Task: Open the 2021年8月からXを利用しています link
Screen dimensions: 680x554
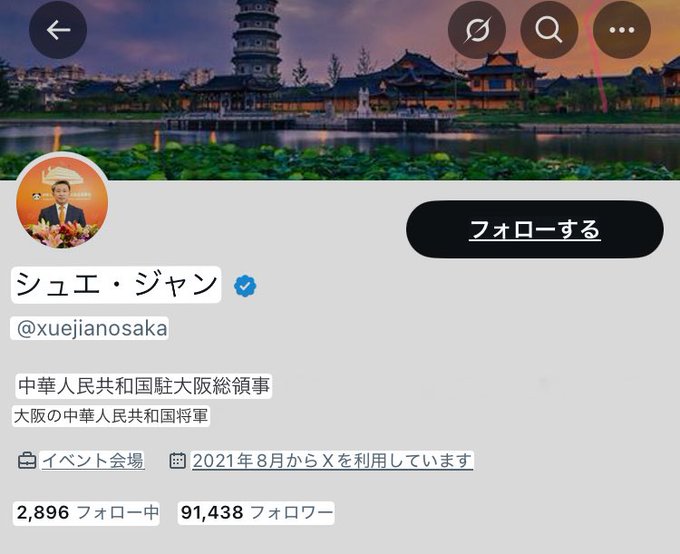Action: (333, 461)
